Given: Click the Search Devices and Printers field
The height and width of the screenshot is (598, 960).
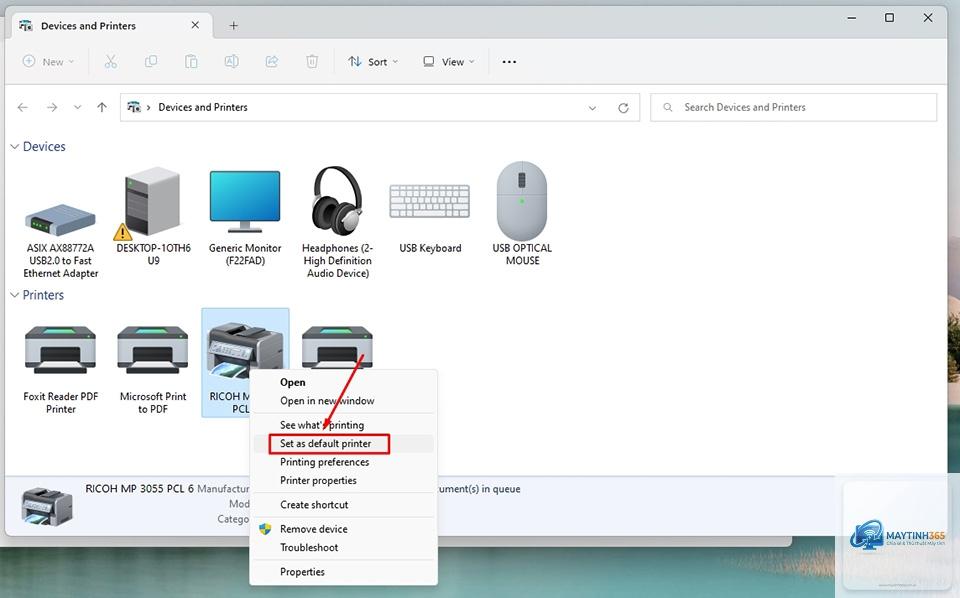Looking at the screenshot, I should point(793,107).
